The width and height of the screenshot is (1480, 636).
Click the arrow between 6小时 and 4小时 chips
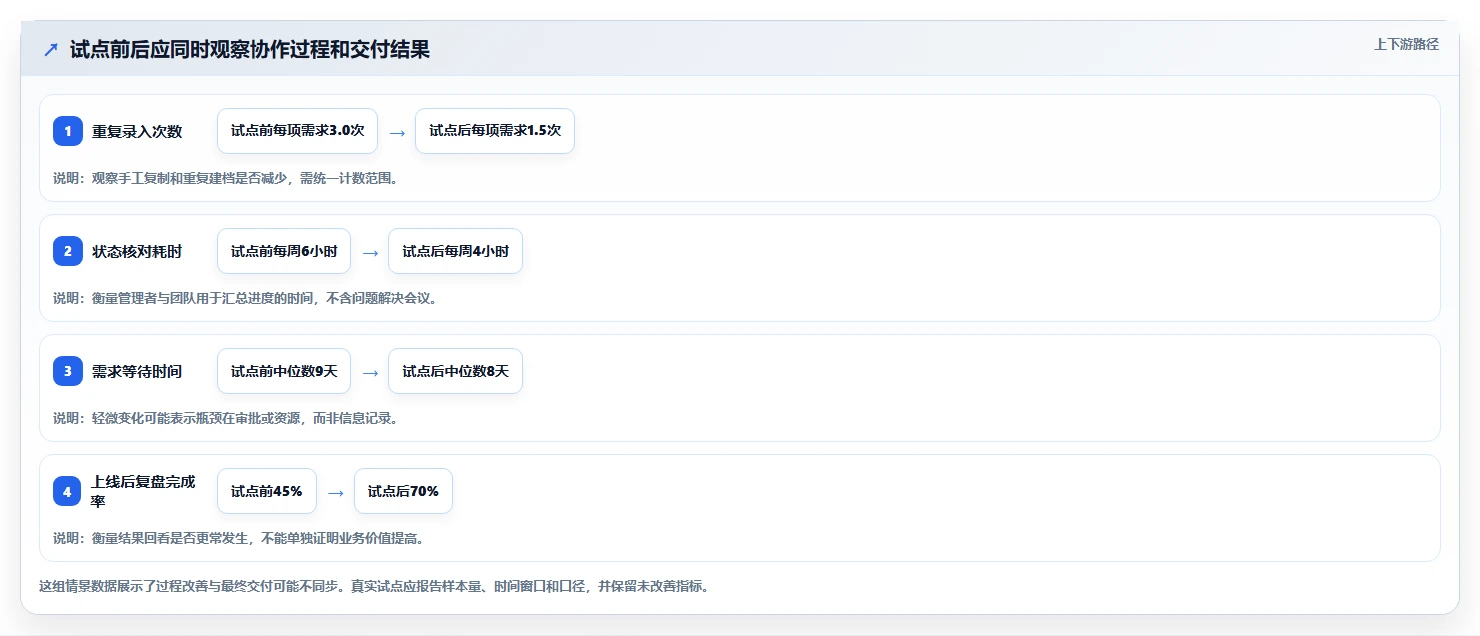click(x=370, y=252)
